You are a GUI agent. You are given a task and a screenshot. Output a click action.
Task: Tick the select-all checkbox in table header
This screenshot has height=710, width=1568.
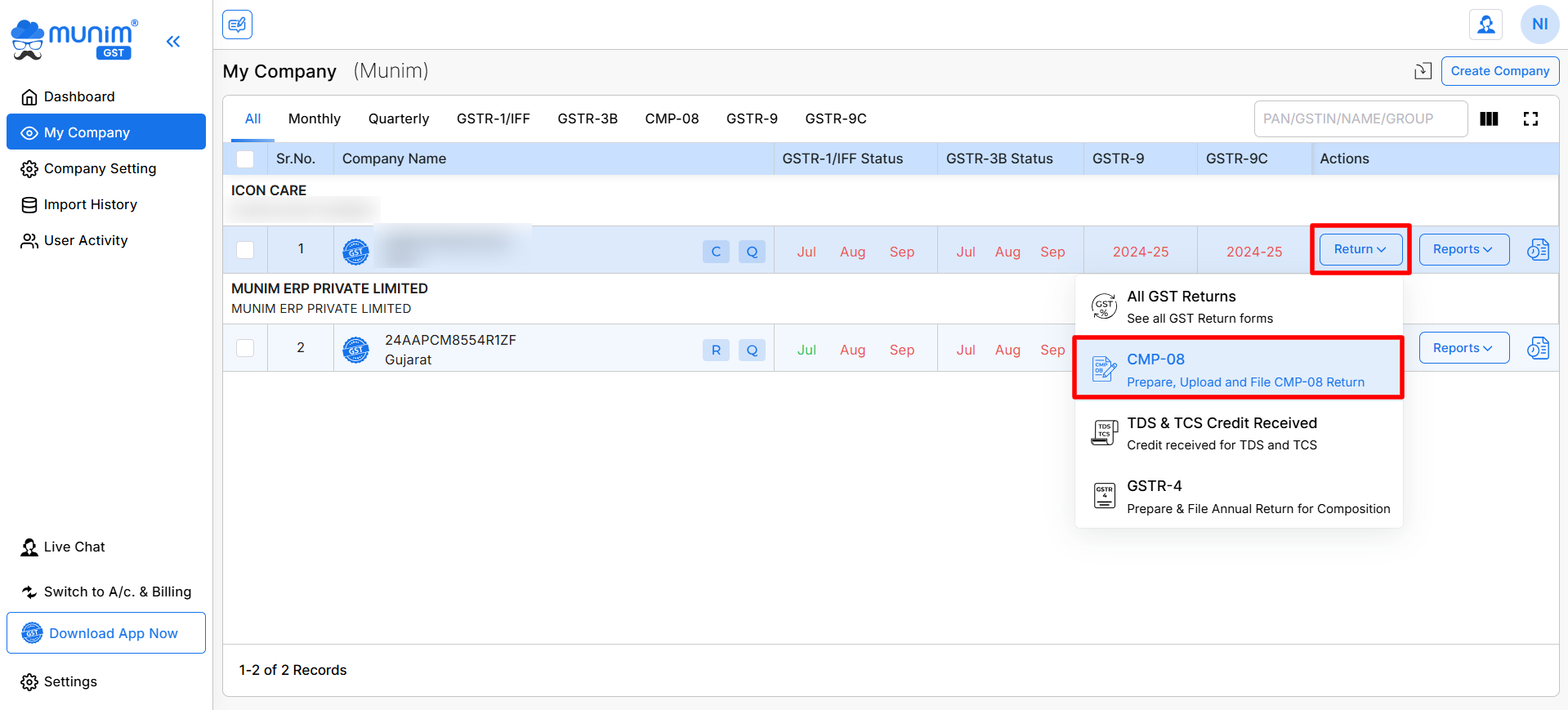tap(245, 159)
